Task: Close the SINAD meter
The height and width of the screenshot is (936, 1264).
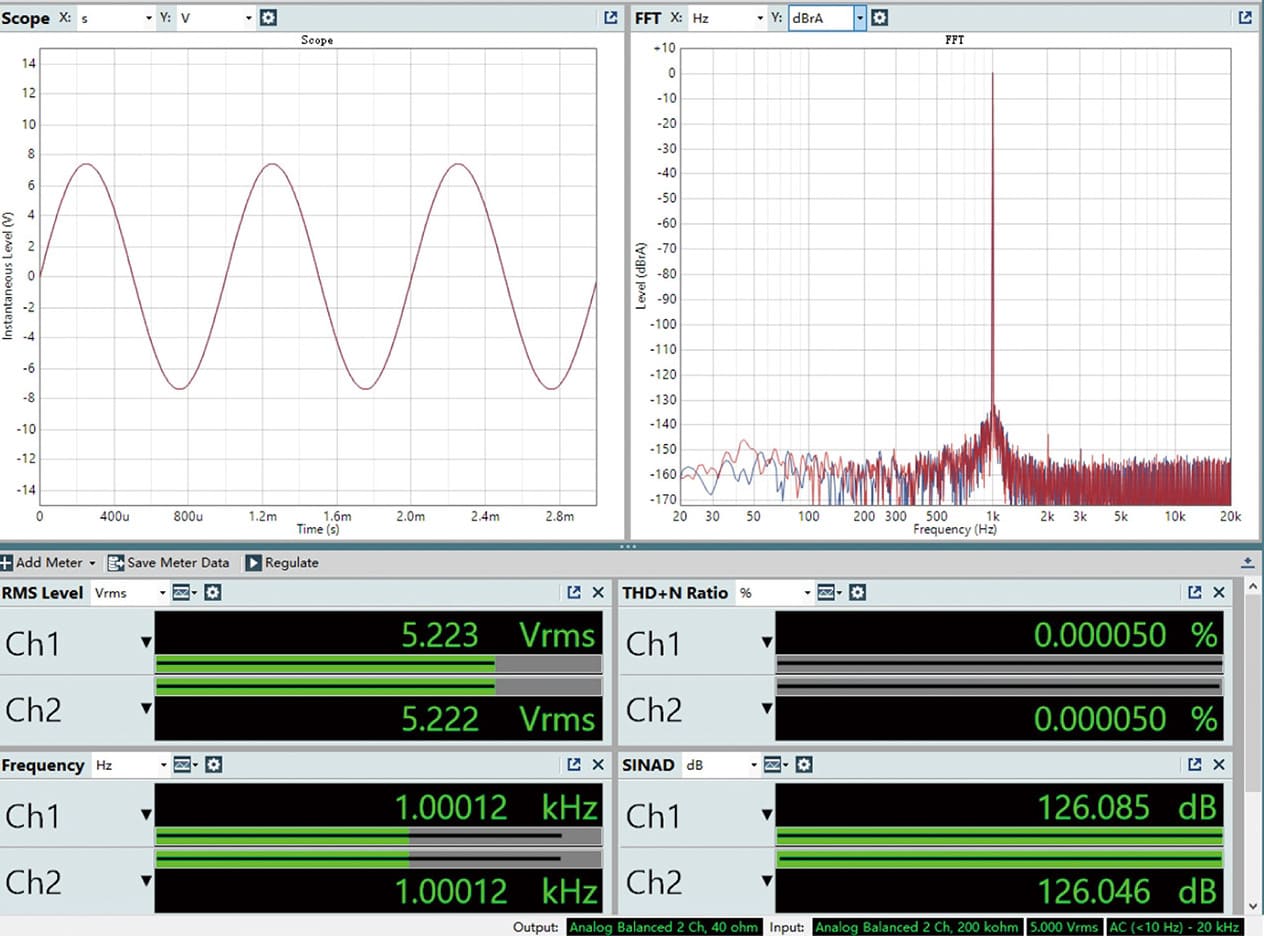Action: (1219, 765)
